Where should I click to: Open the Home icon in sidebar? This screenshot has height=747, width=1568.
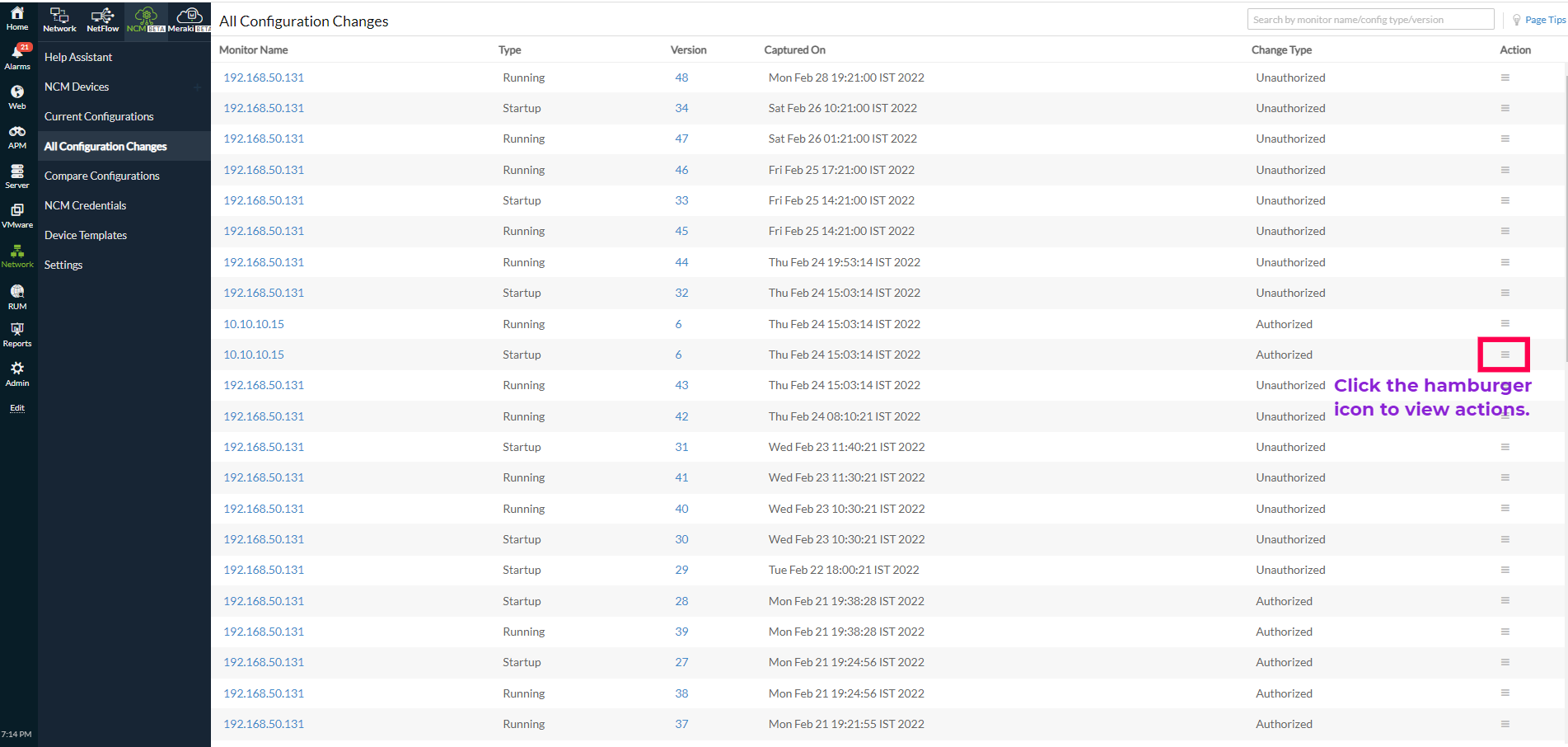[x=17, y=17]
